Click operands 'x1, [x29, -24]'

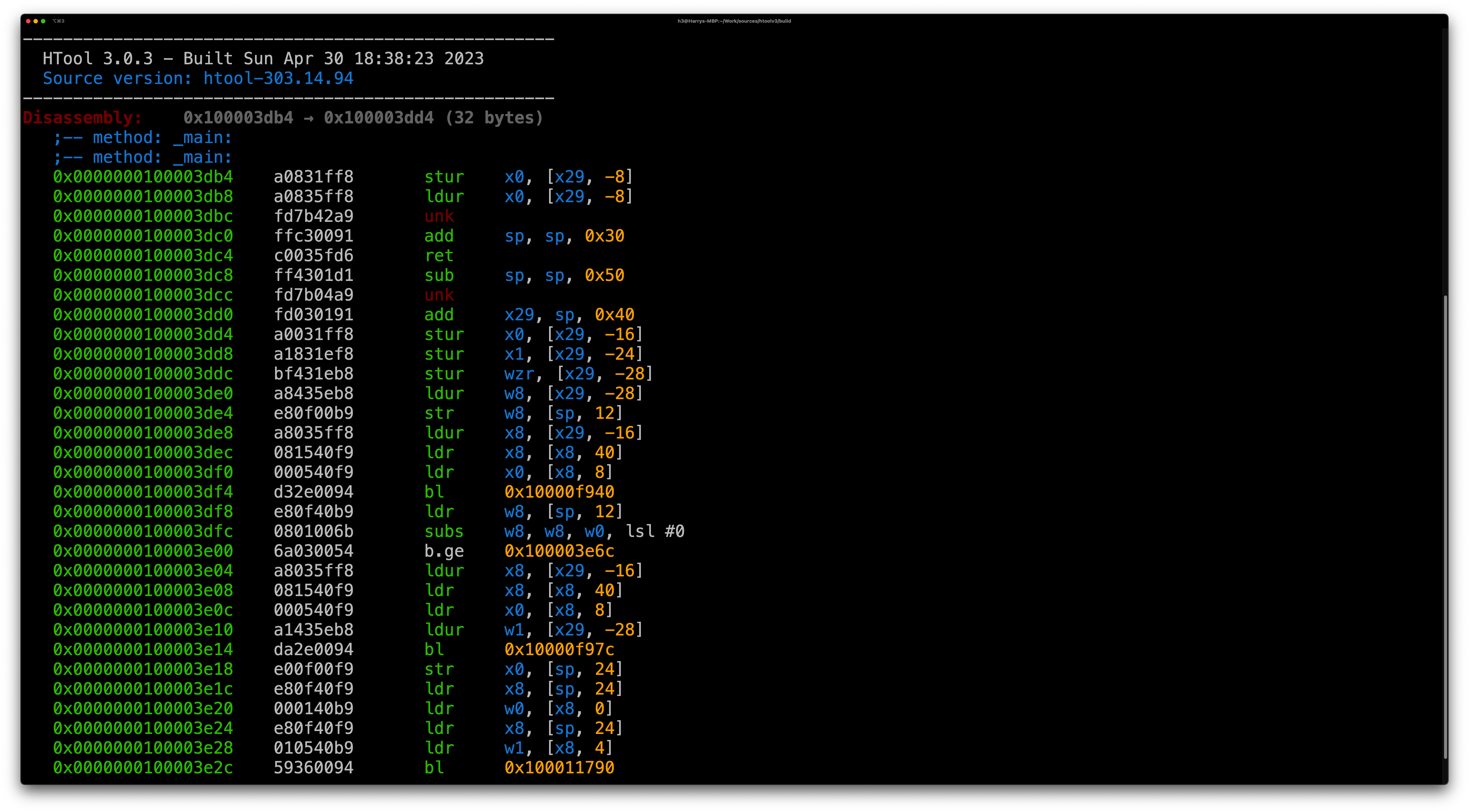click(x=574, y=354)
